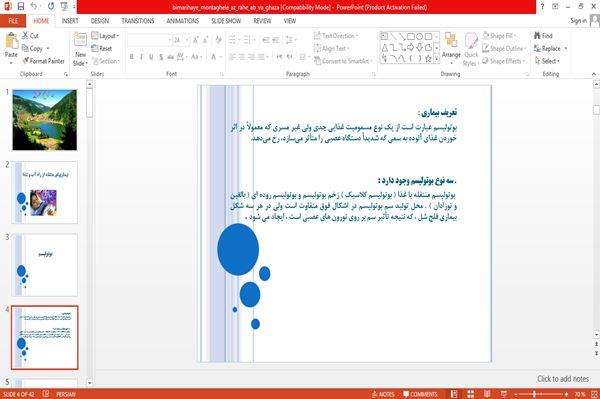
Task: Save the presentation from Quick Access
Action: 21,7
